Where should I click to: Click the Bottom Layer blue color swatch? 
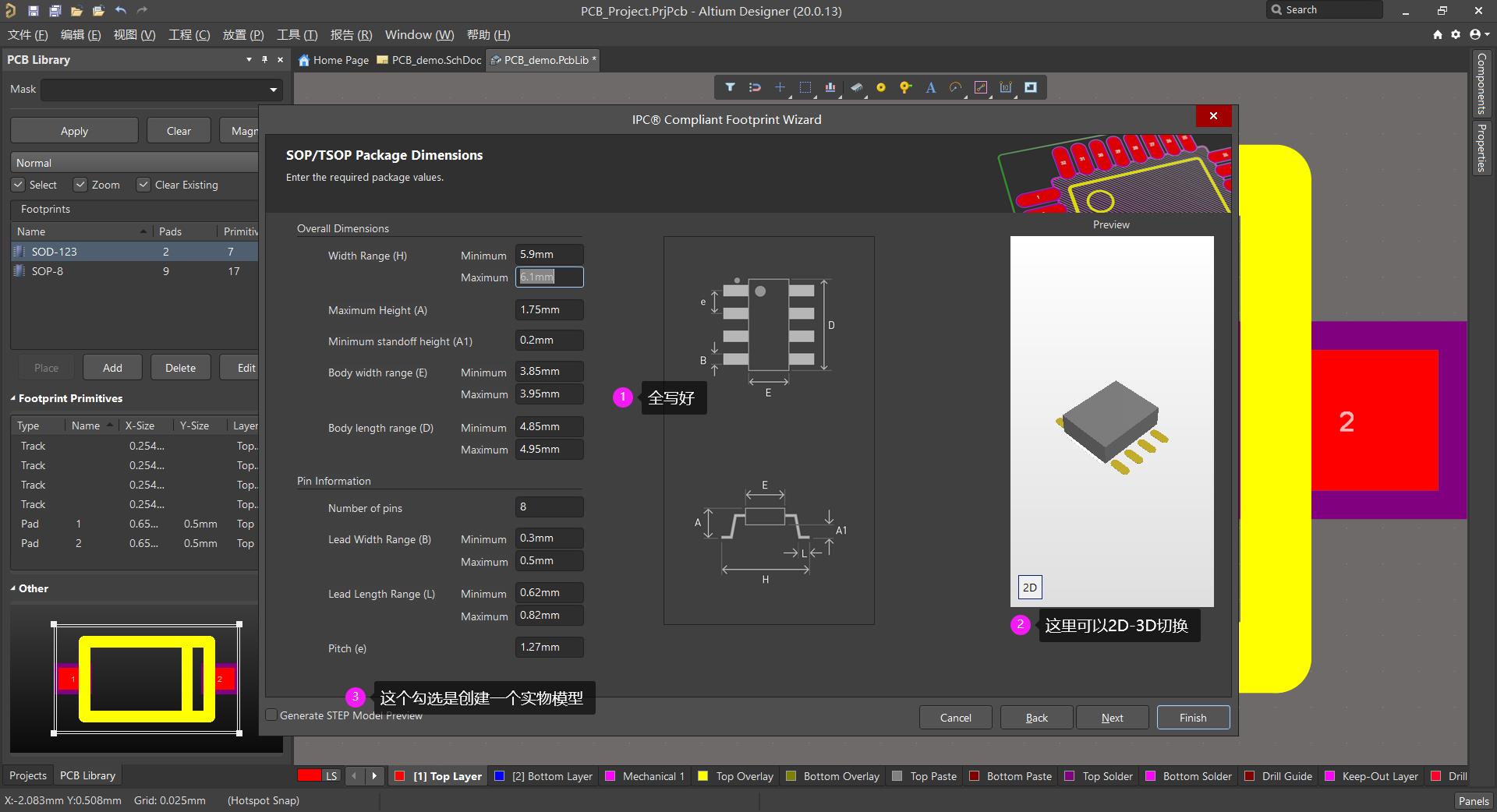(499, 775)
